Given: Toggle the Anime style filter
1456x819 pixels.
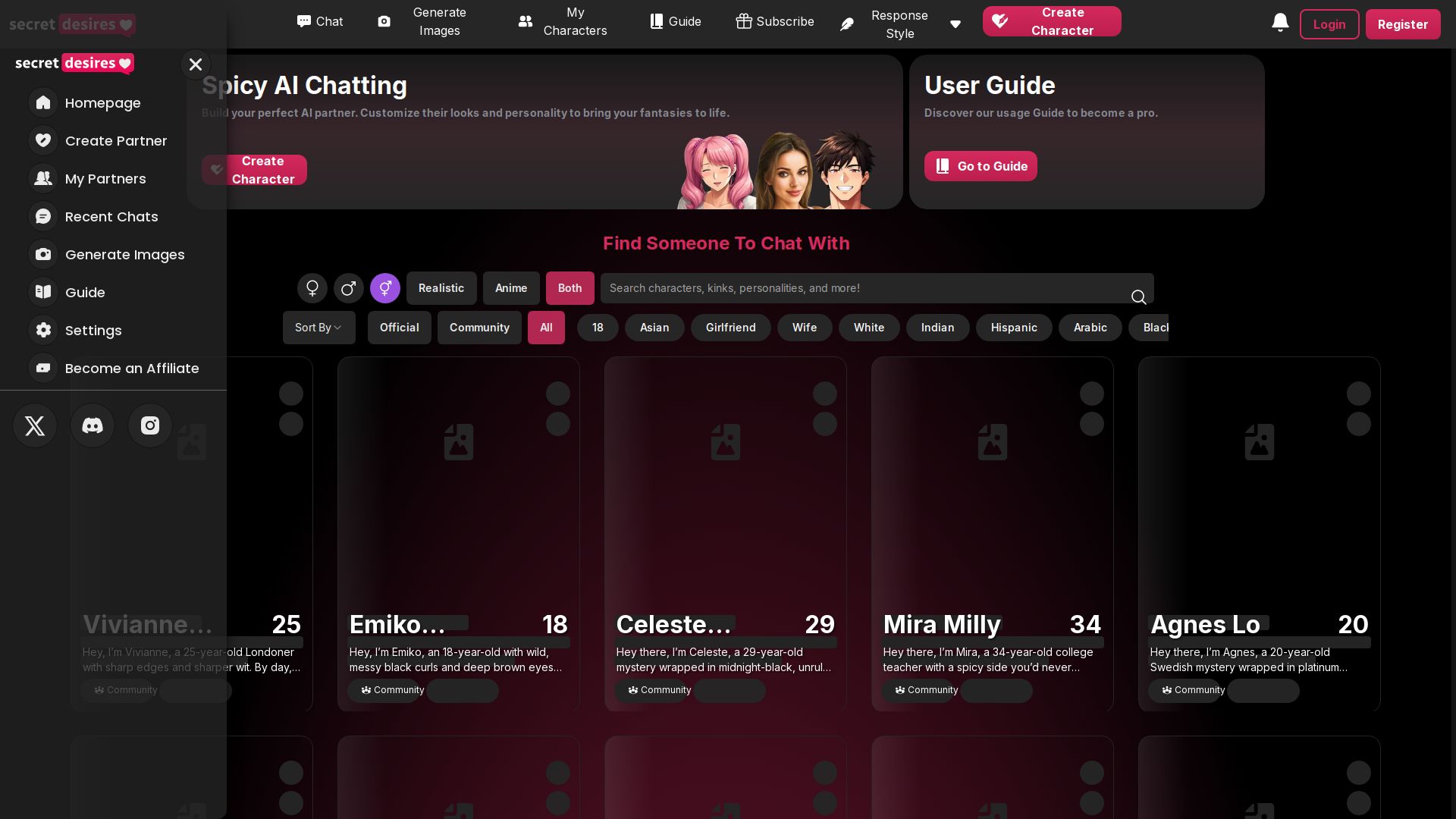Looking at the screenshot, I should [x=511, y=288].
